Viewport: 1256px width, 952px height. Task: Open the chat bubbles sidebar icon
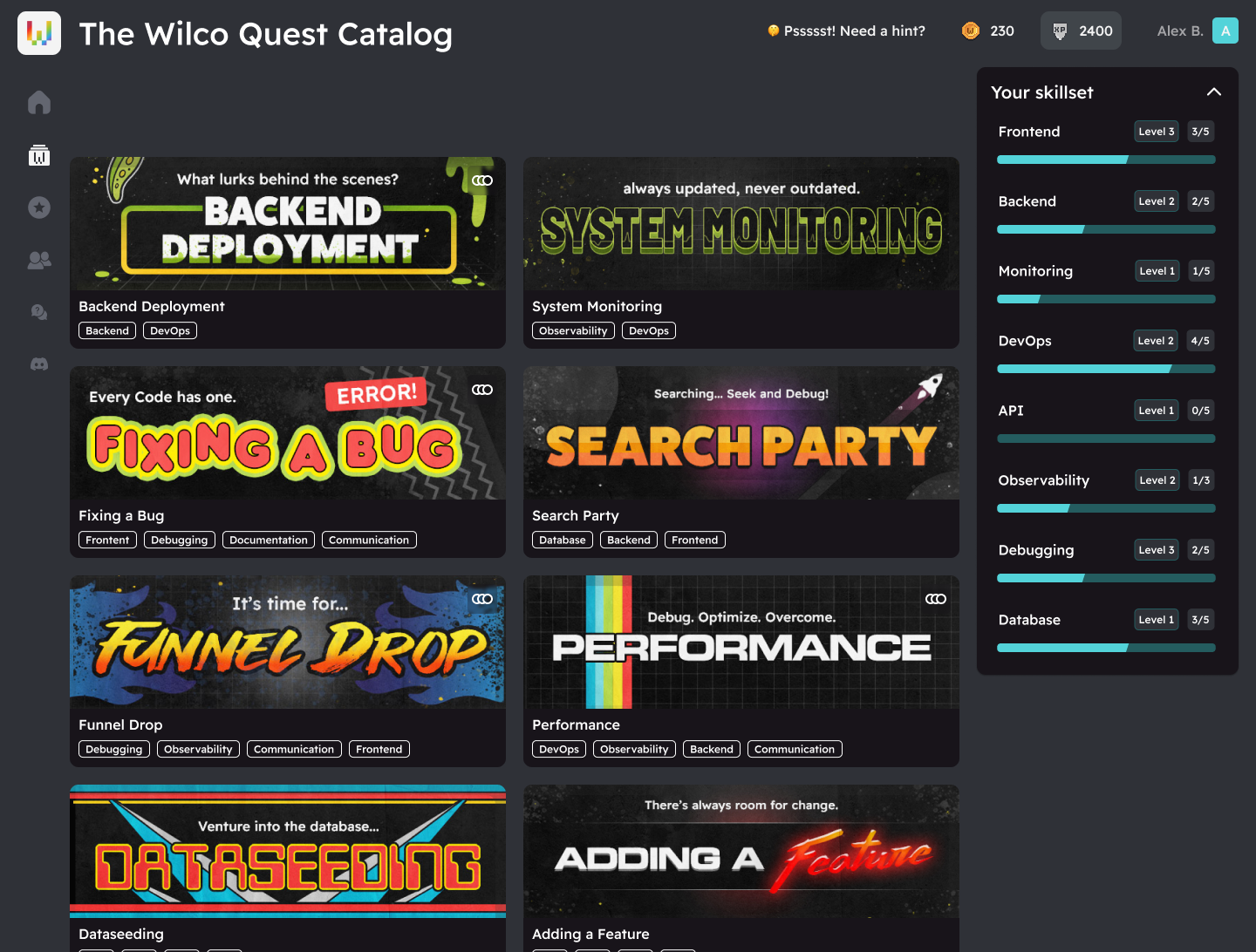click(39, 312)
